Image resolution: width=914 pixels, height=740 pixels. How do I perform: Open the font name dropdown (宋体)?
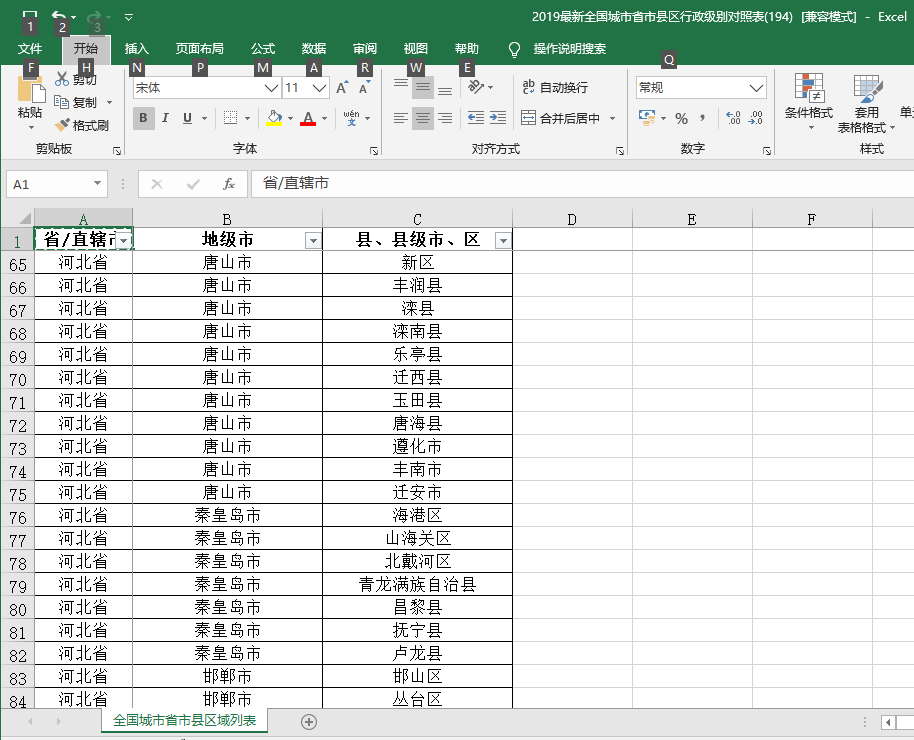[x=271, y=88]
